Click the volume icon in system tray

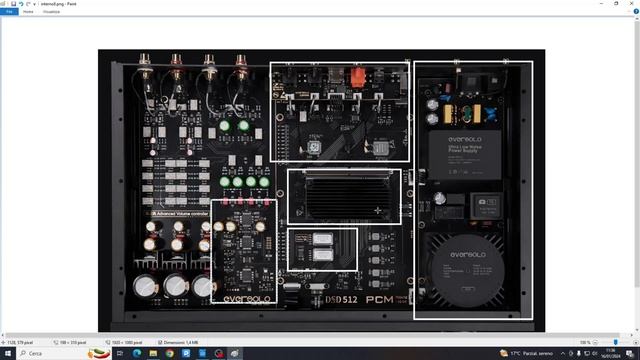tap(595, 353)
